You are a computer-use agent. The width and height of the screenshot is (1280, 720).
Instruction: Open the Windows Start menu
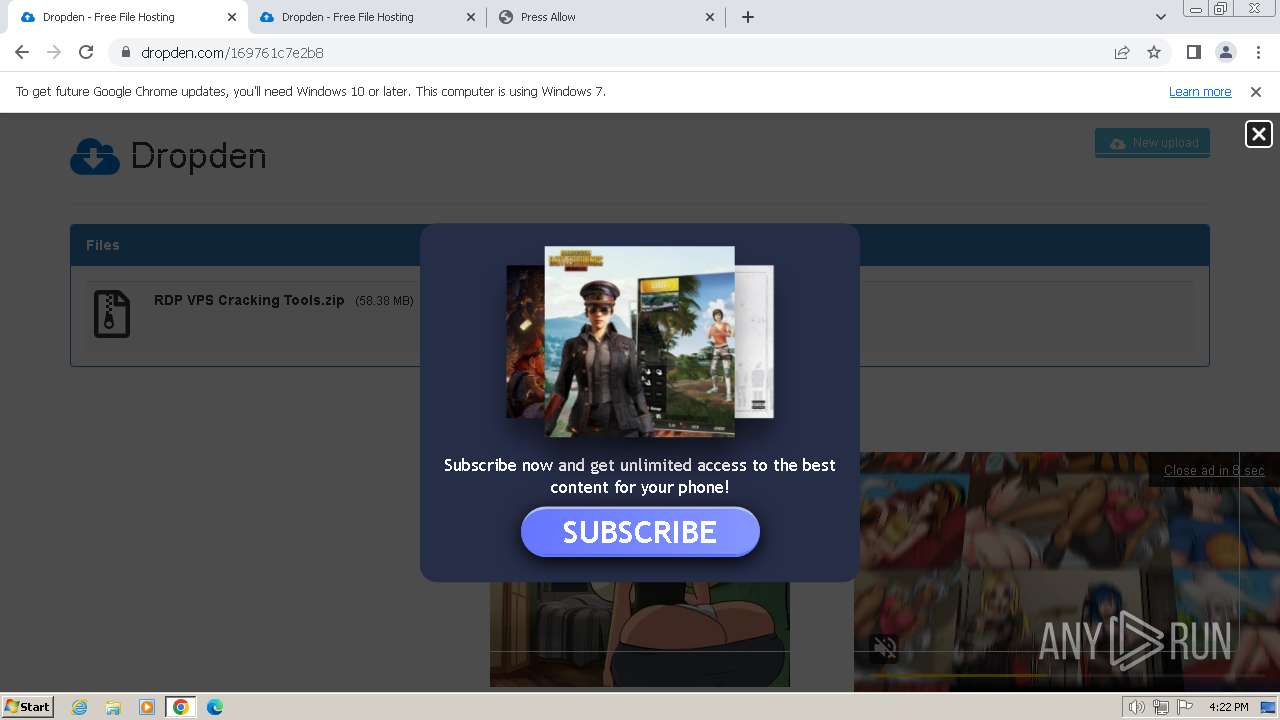tap(28, 706)
